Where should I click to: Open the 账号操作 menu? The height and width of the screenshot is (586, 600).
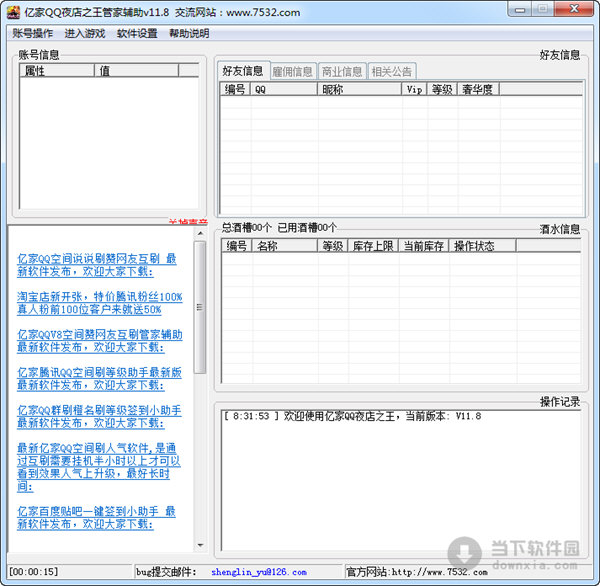click(x=33, y=33)
